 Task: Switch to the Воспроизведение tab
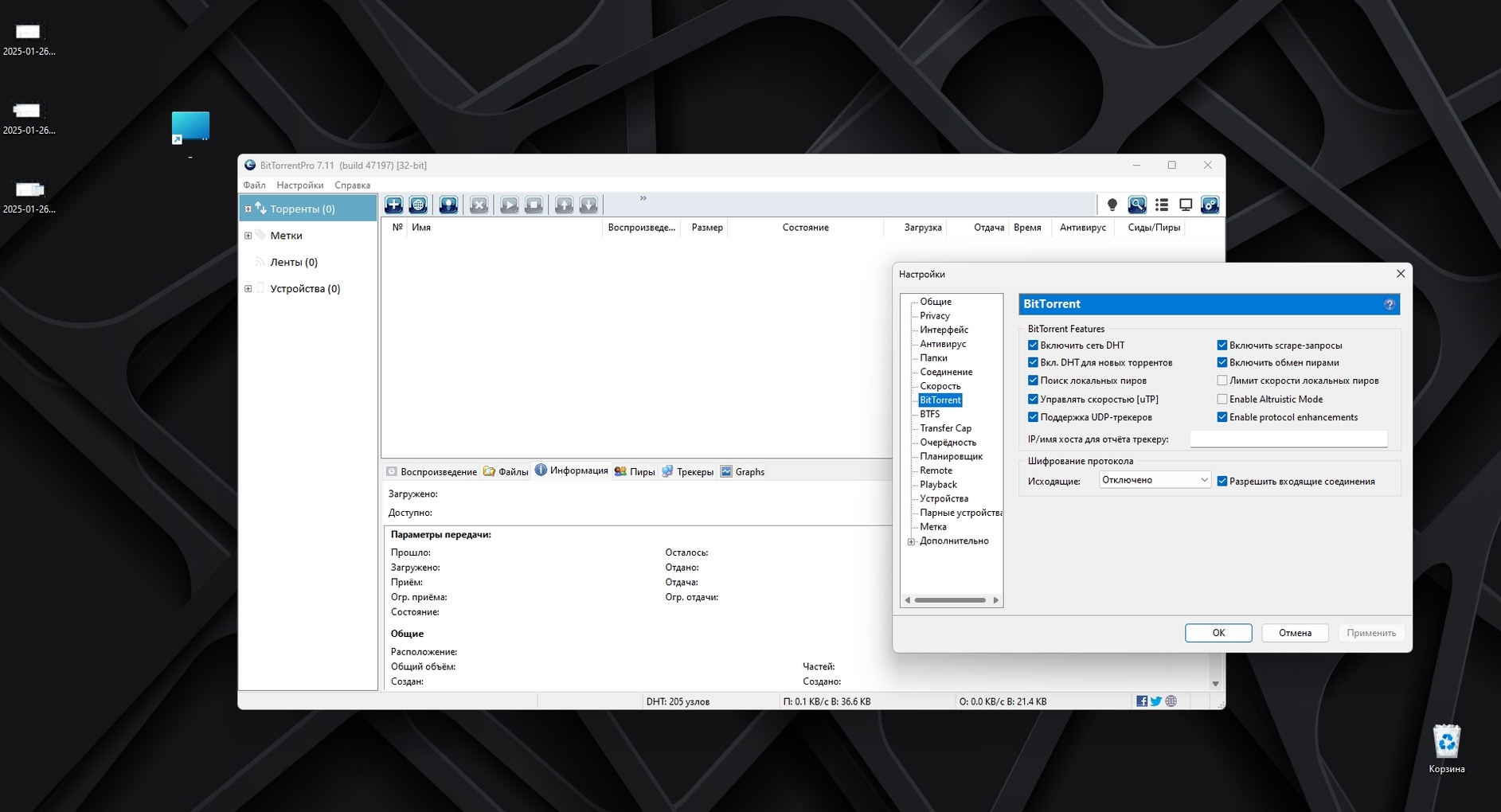tap(432, 472)
